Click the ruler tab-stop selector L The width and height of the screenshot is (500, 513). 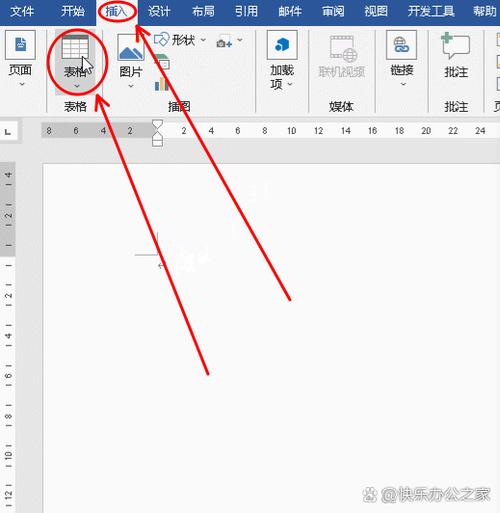click(x=8, y=132)
